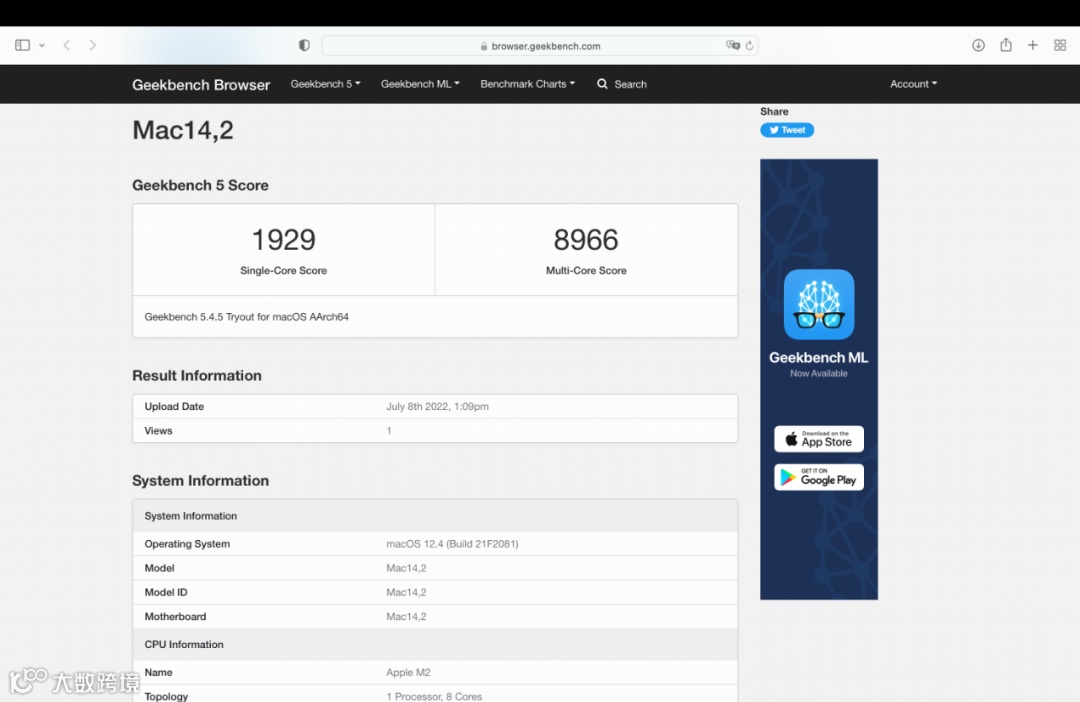Click the Geekbench ML brain app icon
The image size is (1080, 702).
tap(819, 304)
